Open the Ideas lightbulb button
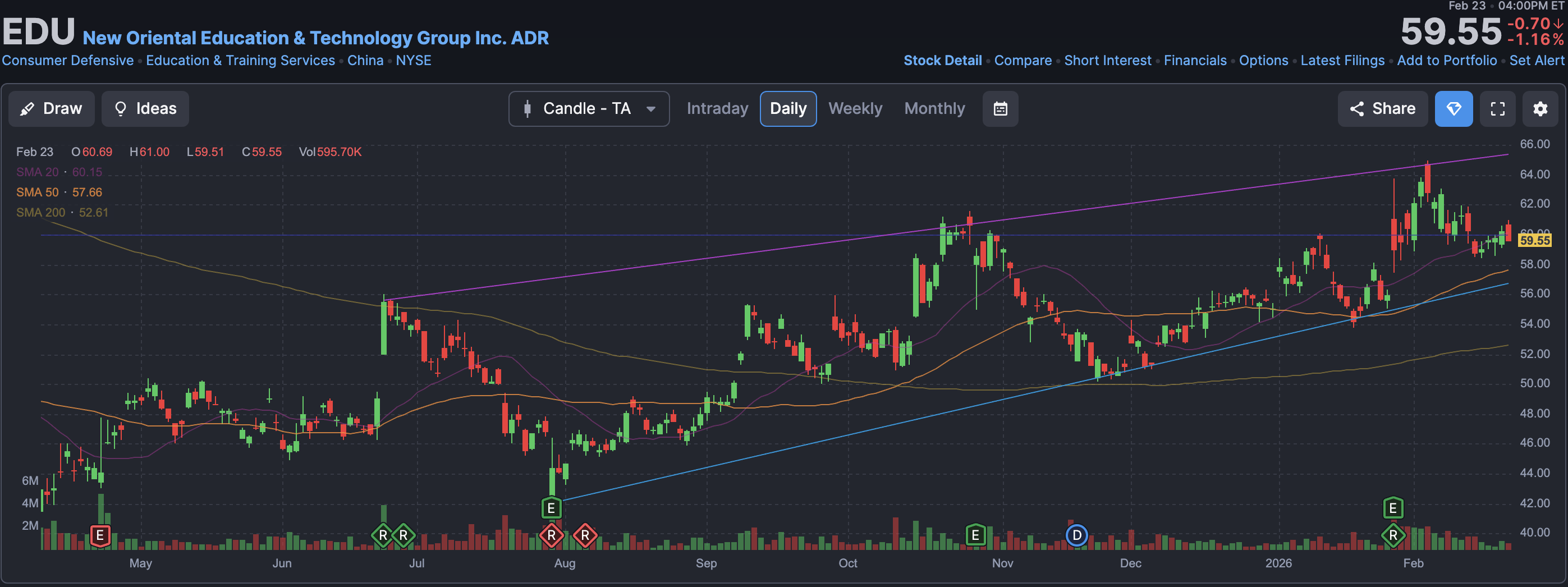The image size is (1568, 587). click(145, 108)
